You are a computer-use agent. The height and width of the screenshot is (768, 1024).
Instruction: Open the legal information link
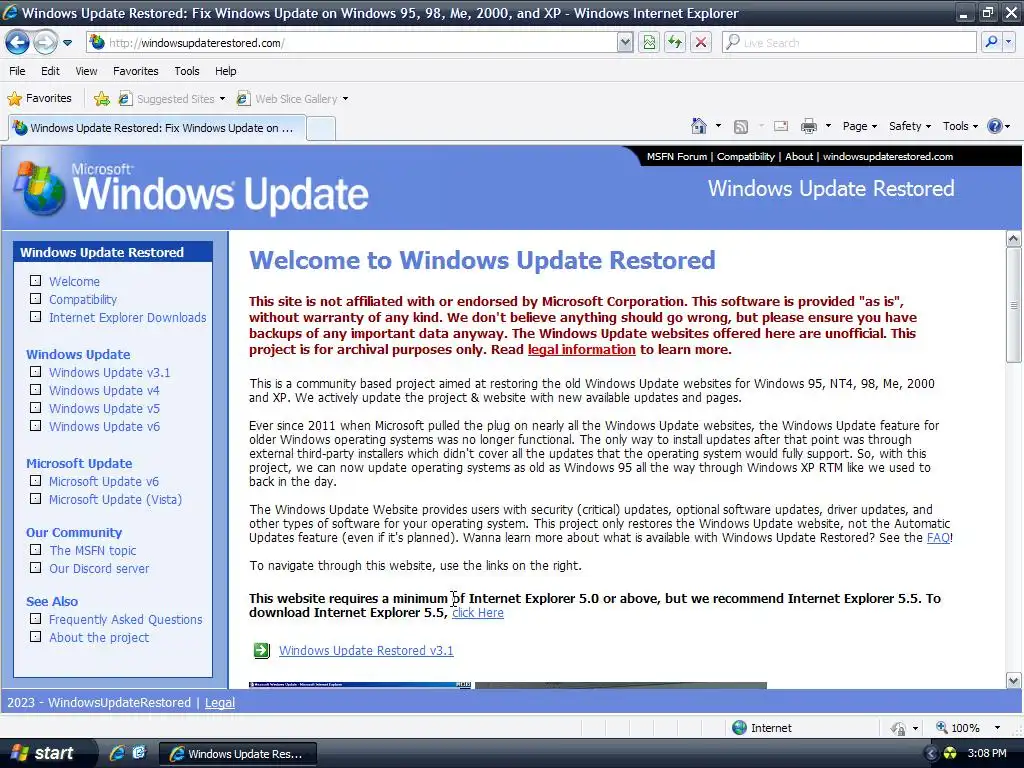[581, 349]
